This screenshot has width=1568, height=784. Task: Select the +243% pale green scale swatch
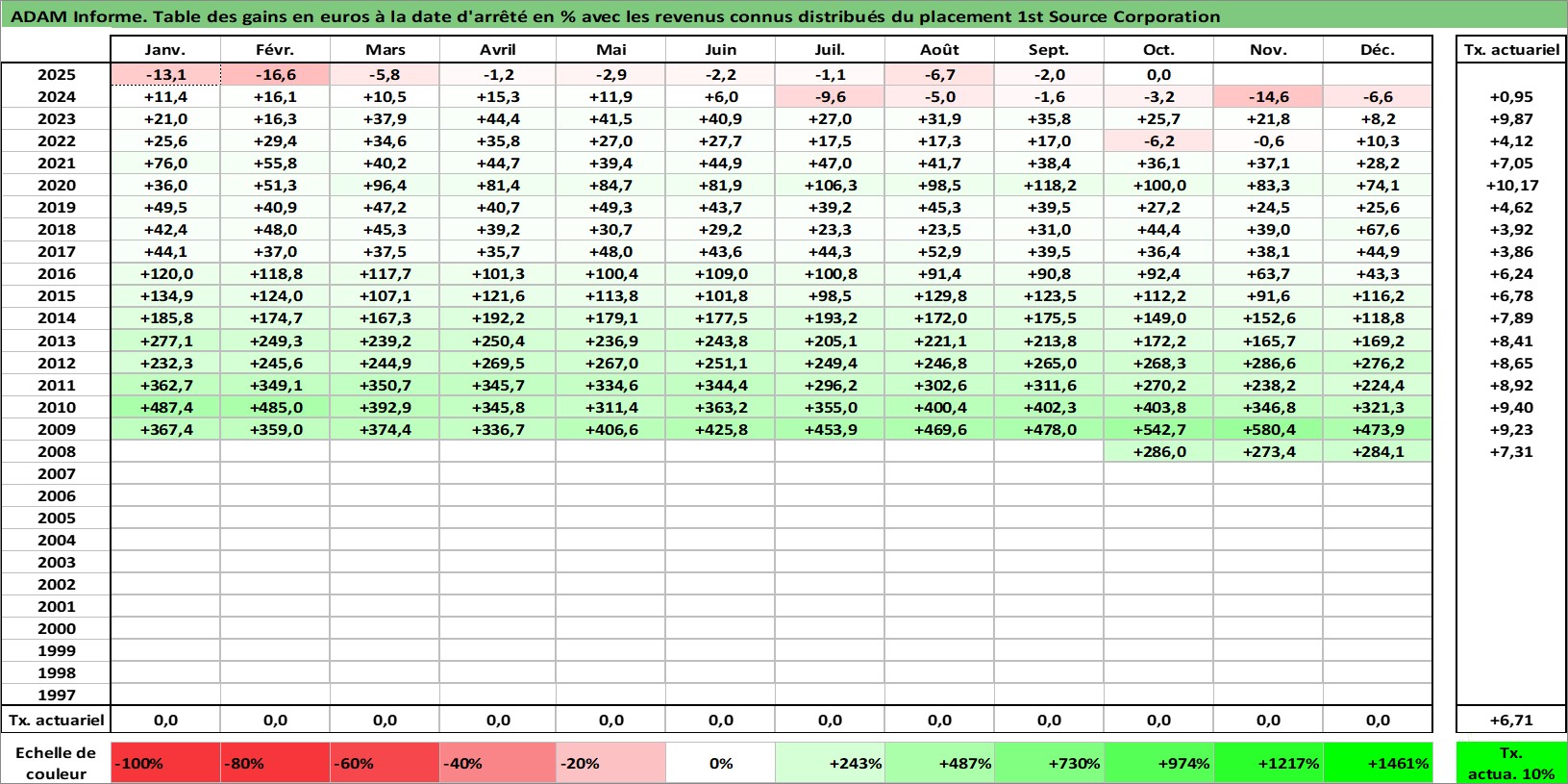(x=830, y=763)
